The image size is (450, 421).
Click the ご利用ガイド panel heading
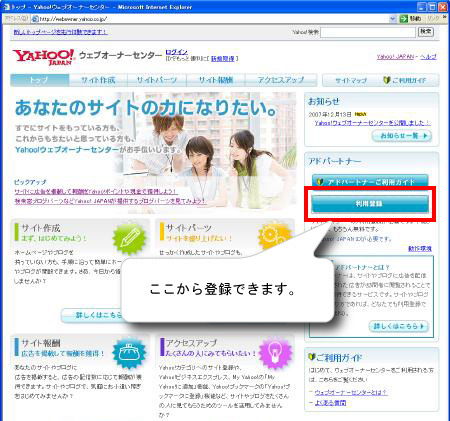click(x=335, y=358)
